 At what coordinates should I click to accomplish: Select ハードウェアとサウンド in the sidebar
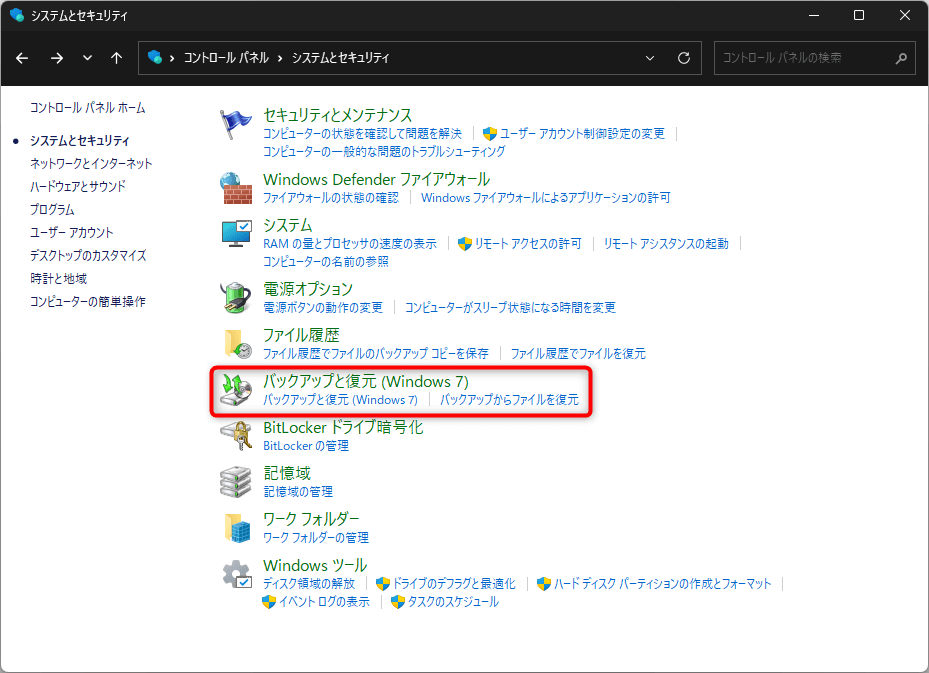point(78,186)
